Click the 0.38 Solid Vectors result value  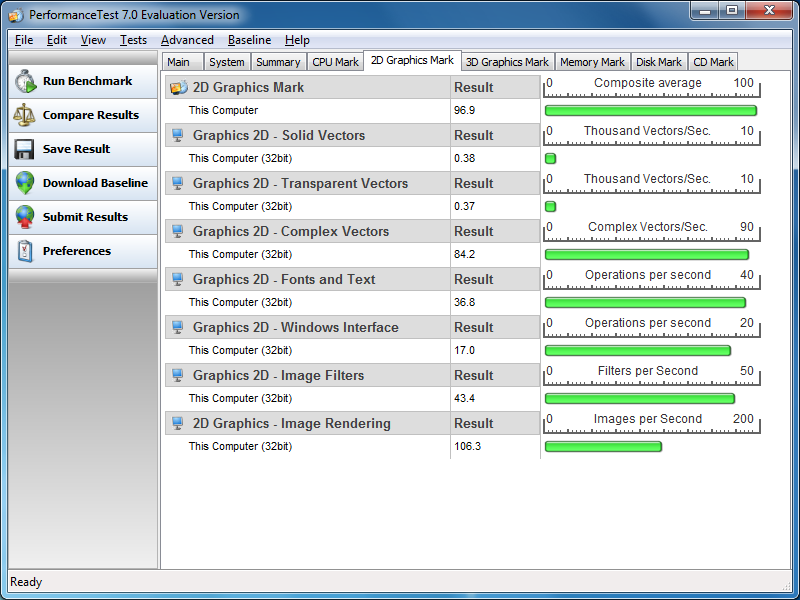click(465, 158)
